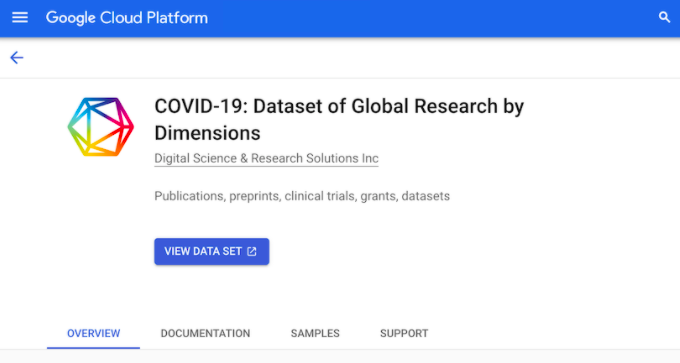The image size is (680, 363).
Task: Open the hamburger navigation menu
Action: tap(20, 18)
